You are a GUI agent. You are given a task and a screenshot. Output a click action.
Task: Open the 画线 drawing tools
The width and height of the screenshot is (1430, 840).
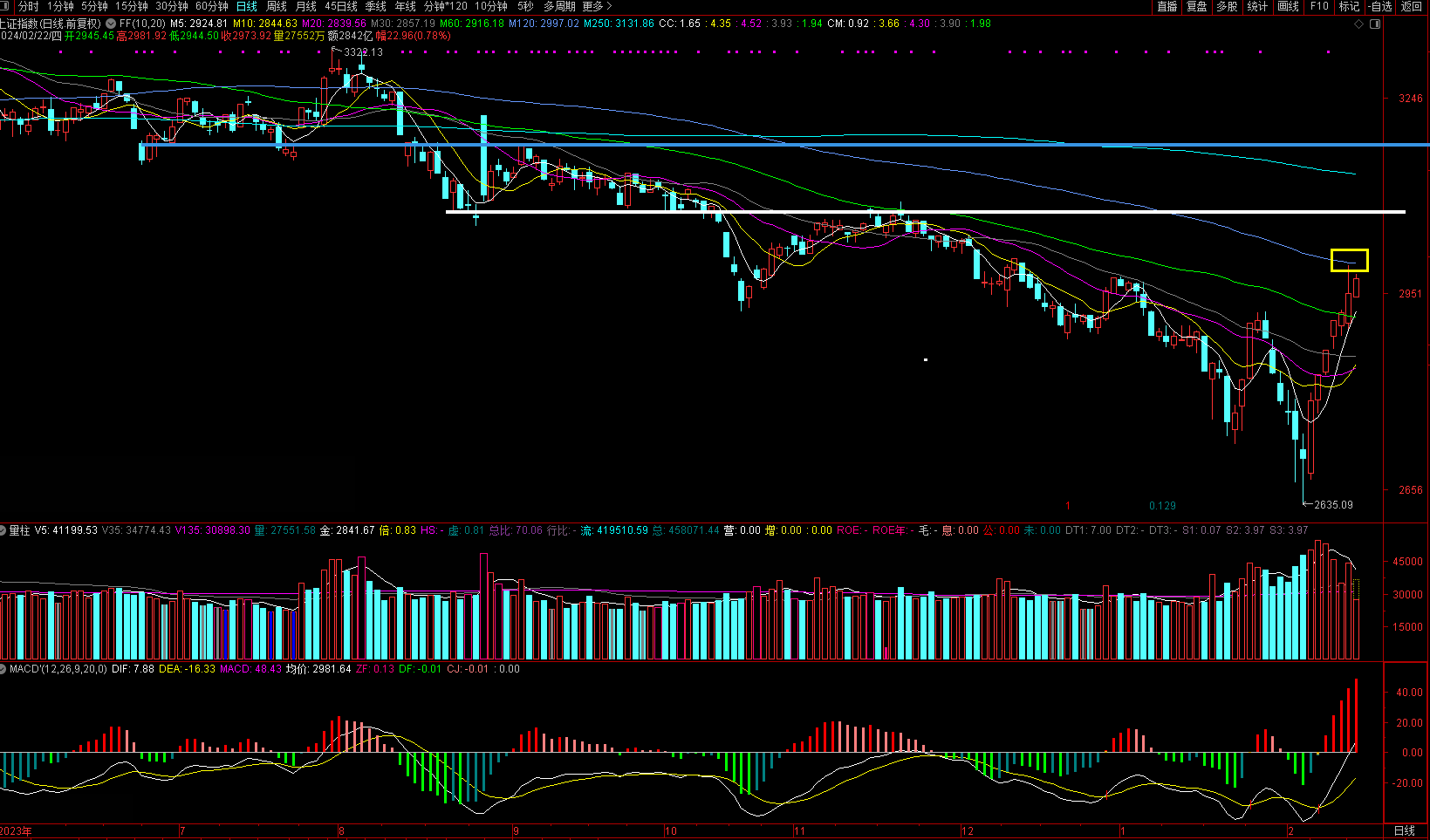(x=1289, y=7)
